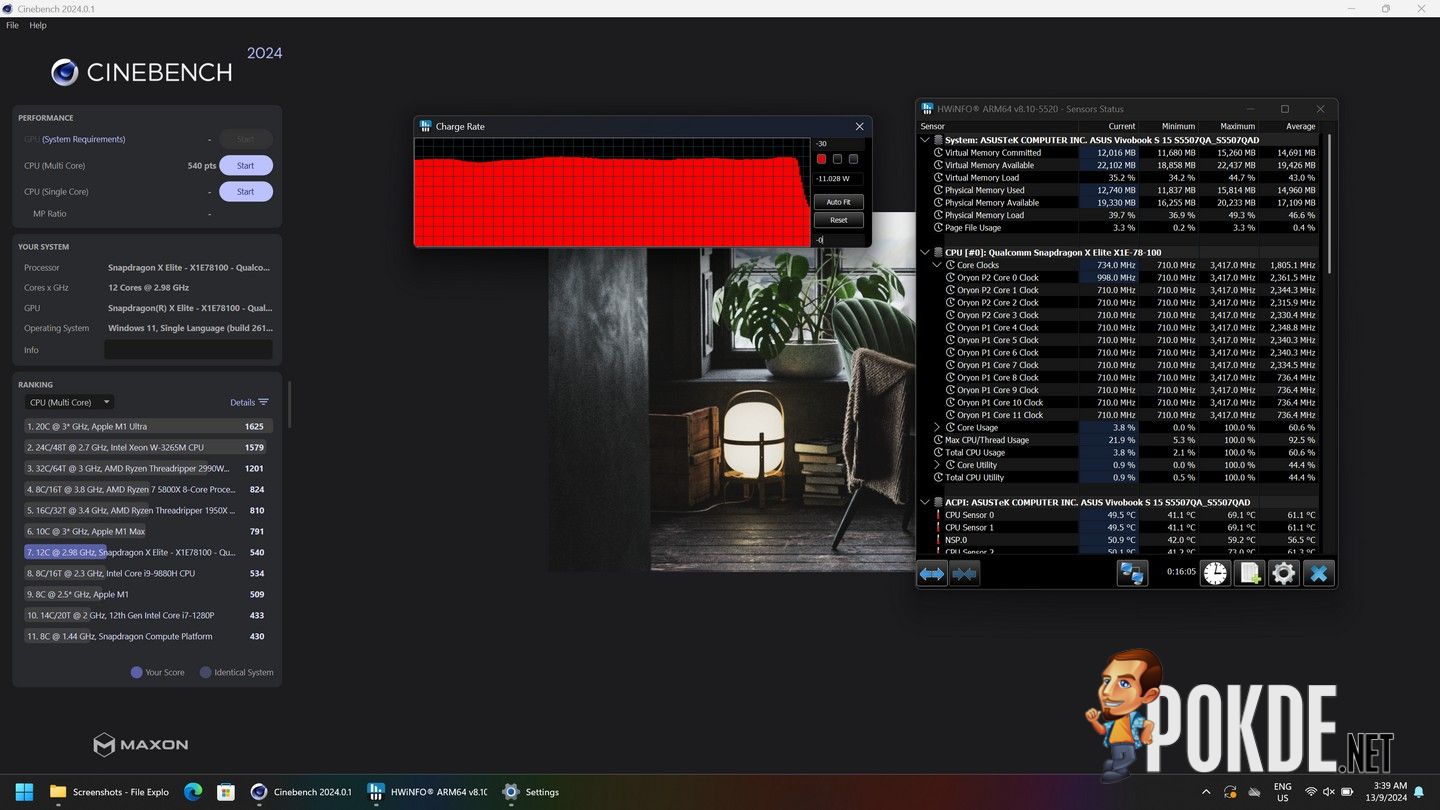Collapse ACPI ASUSTeK COMPUTER sensor group
The width and height of the screenshot is (1440, 810).
point(925,502)
